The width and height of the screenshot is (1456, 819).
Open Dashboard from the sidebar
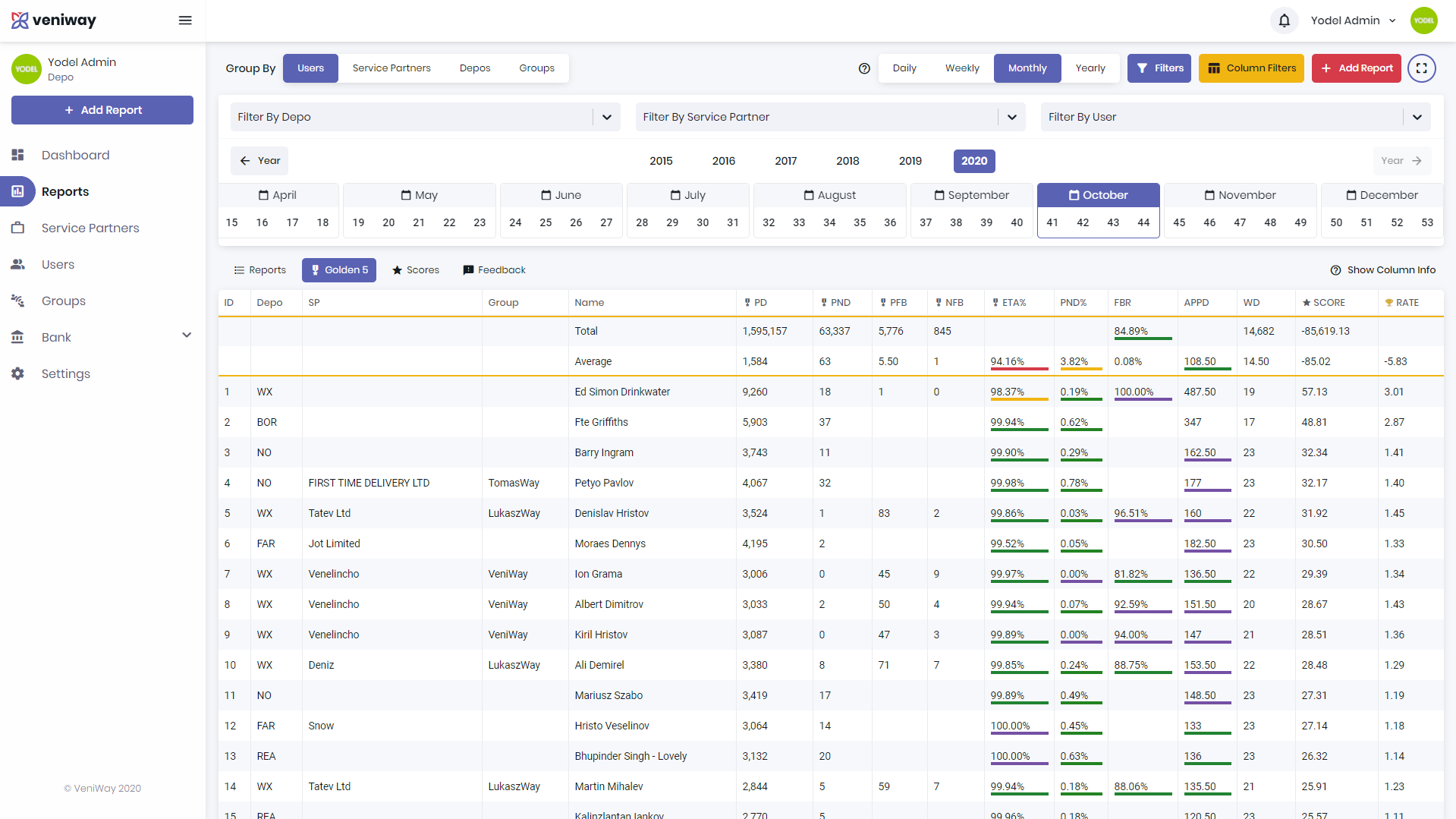(75, 155)
